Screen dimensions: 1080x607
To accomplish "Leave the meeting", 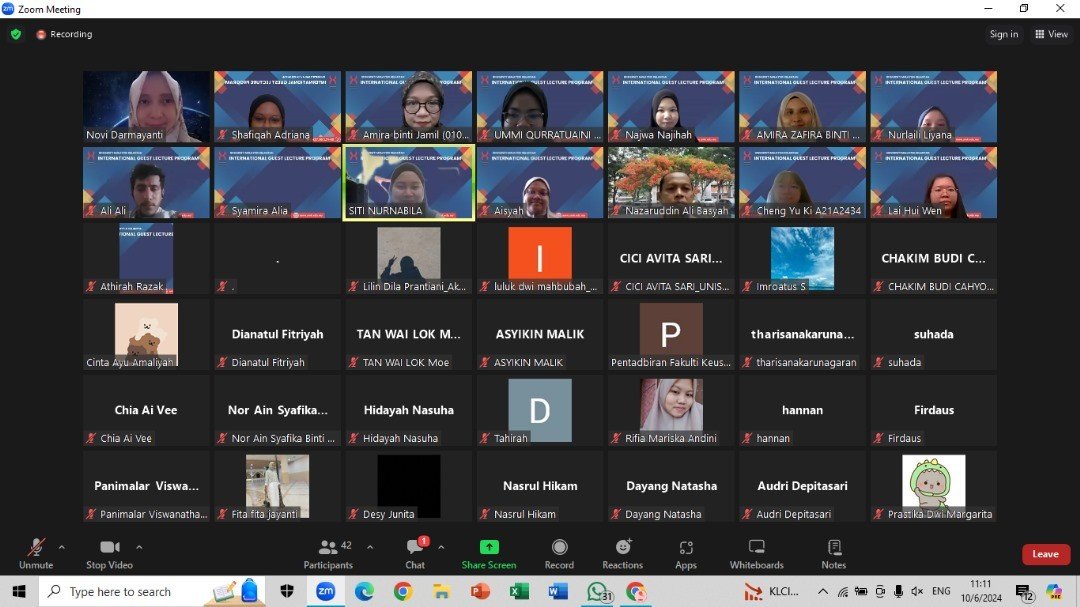I will [x=1045, y=554].
